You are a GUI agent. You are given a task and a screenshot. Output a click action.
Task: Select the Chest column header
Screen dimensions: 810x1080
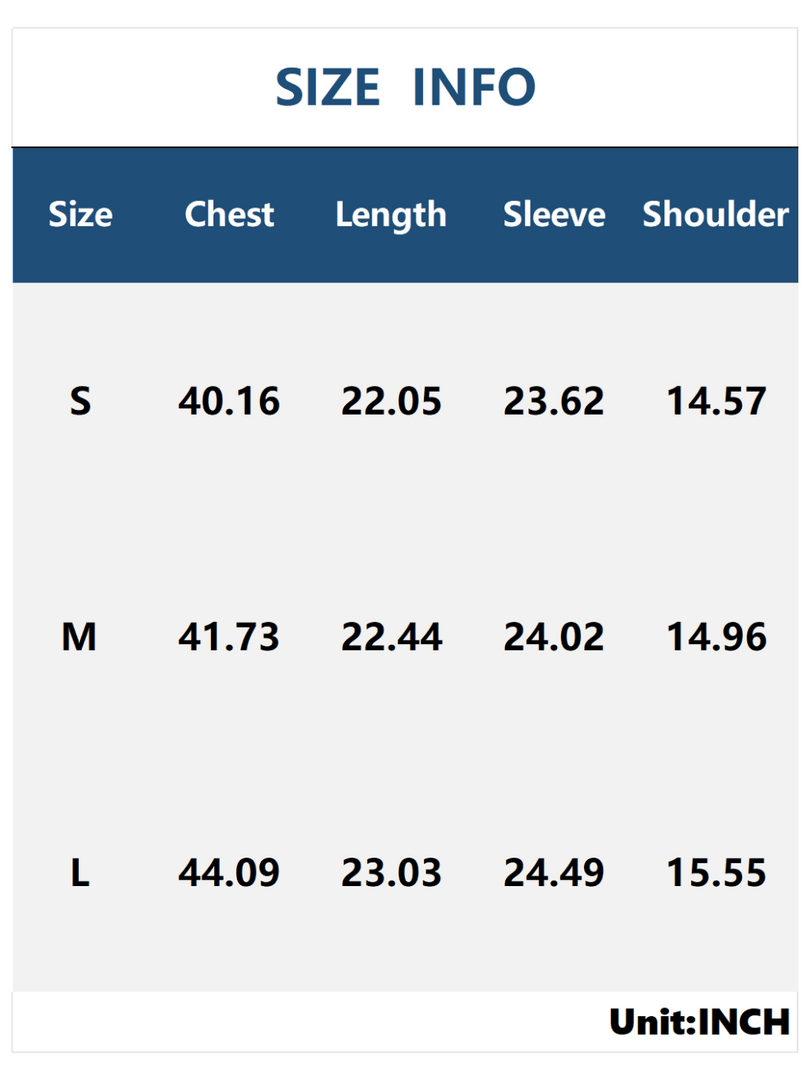pos(229,214)
